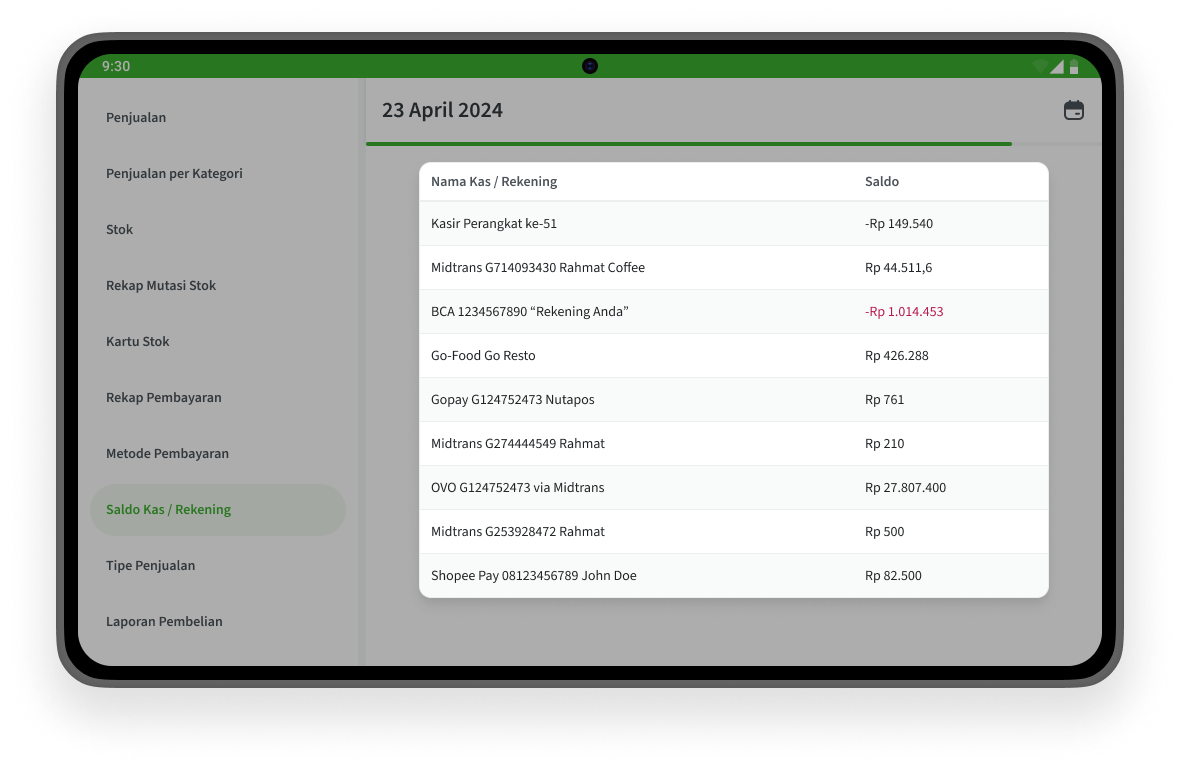Viewport: 1180px width, 768px height.
Task: Click the 23 April 2024 date heading
Action: coord(442,110)
